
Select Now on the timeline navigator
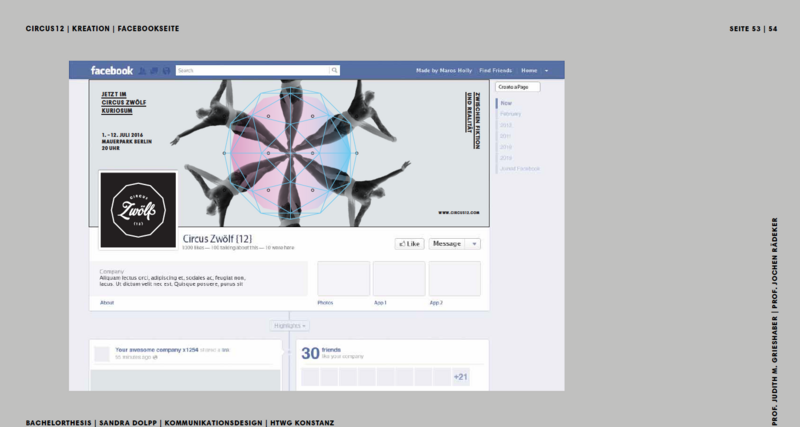[507, 103]
